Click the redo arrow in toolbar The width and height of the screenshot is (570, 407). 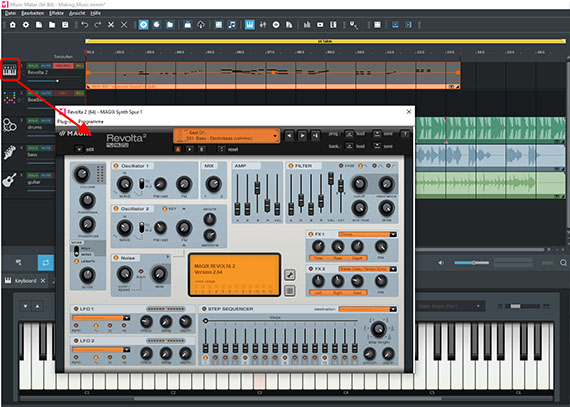pos(98,25)
